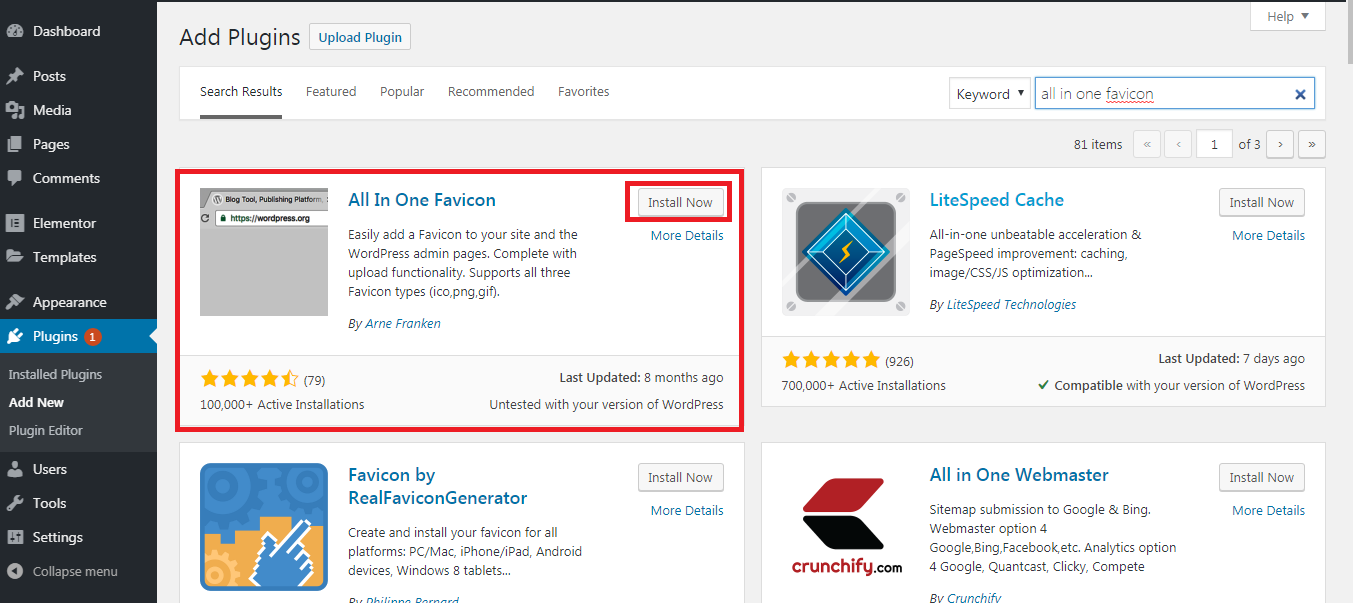Open All in One Webmaster title link

click(1019, 475)
